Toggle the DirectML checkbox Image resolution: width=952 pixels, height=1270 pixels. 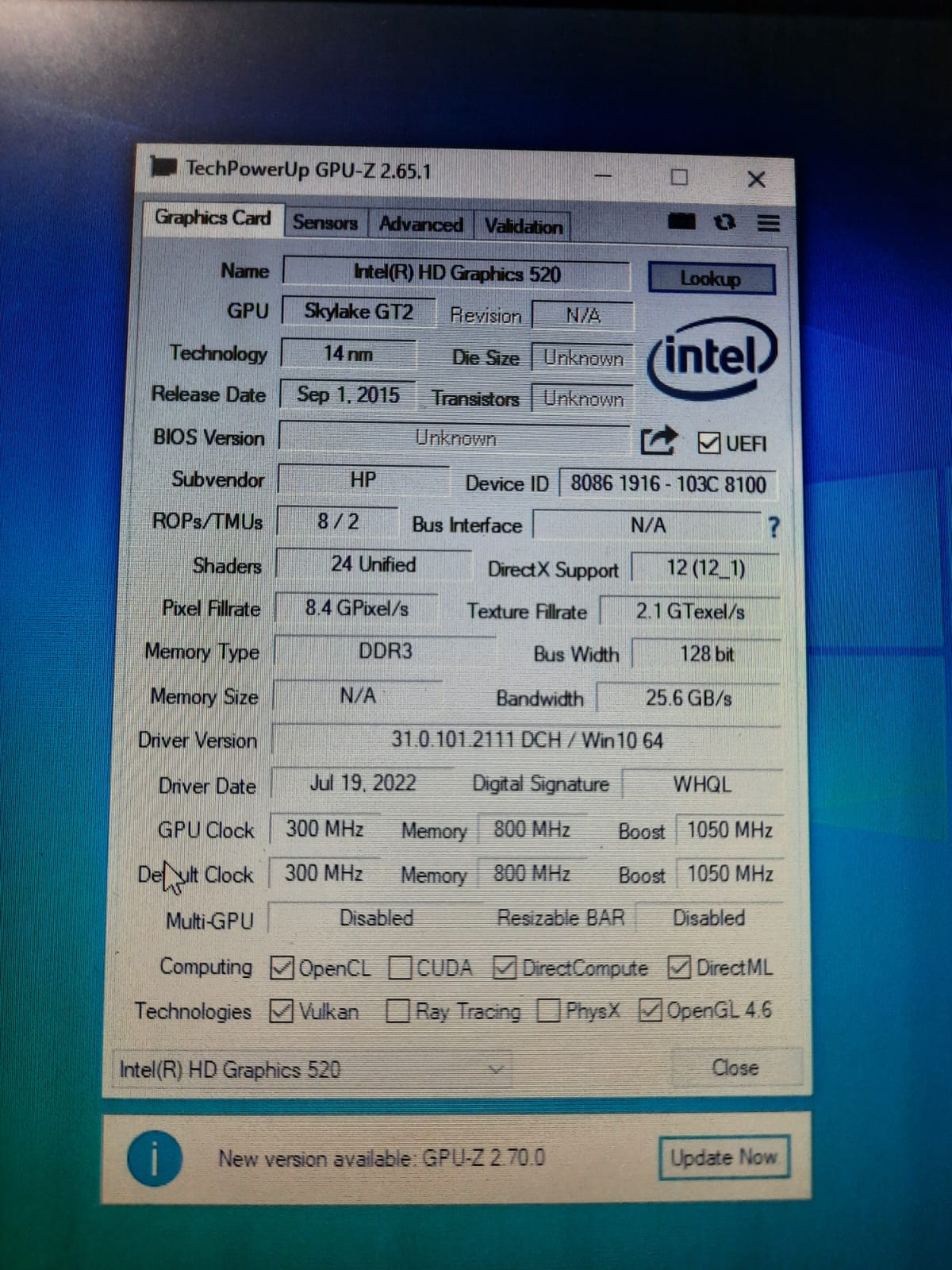click(679, 967)
